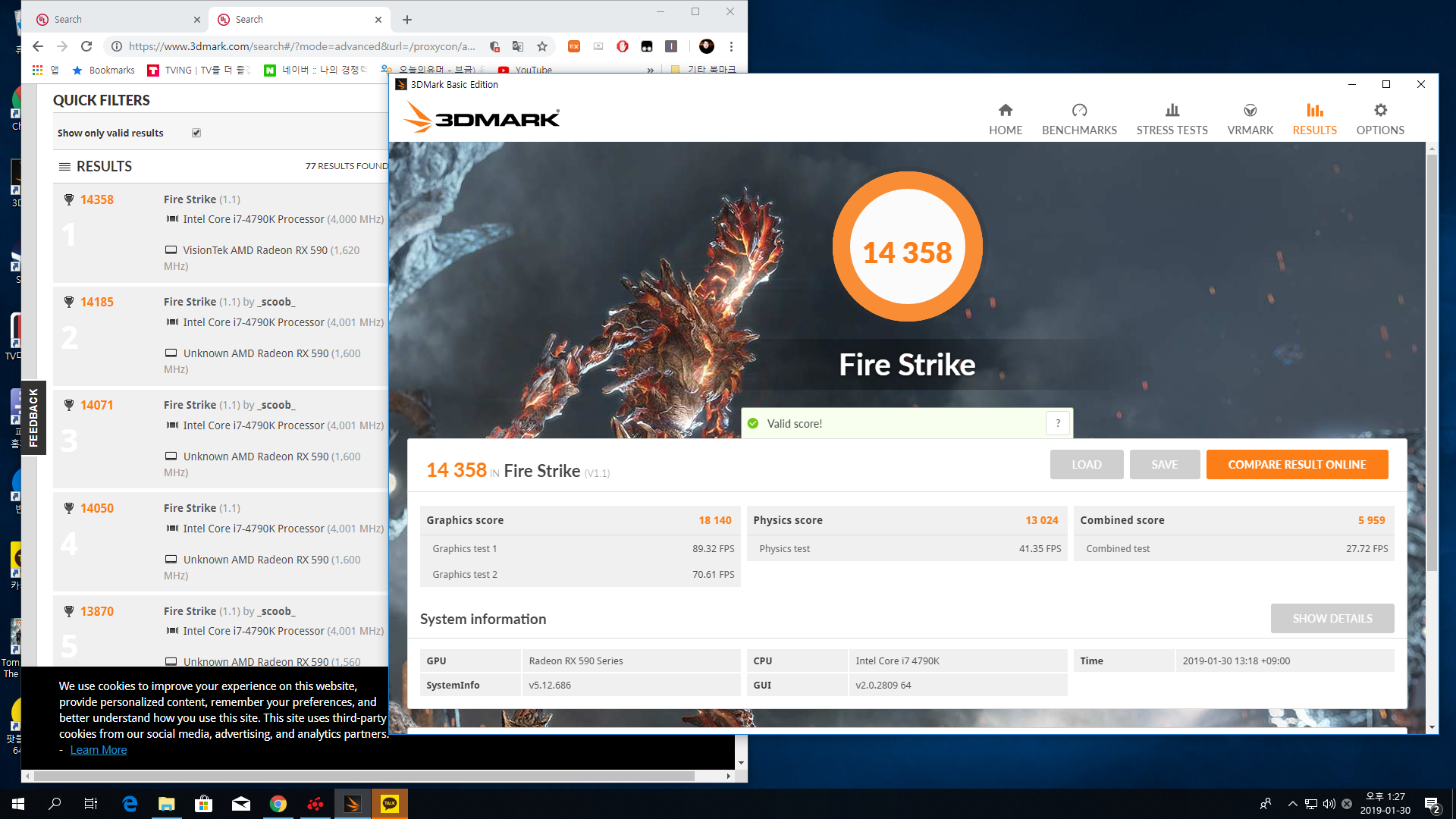Open the 13870 result score link
The image size is (1456, 819).
click(x=97, y=611)
